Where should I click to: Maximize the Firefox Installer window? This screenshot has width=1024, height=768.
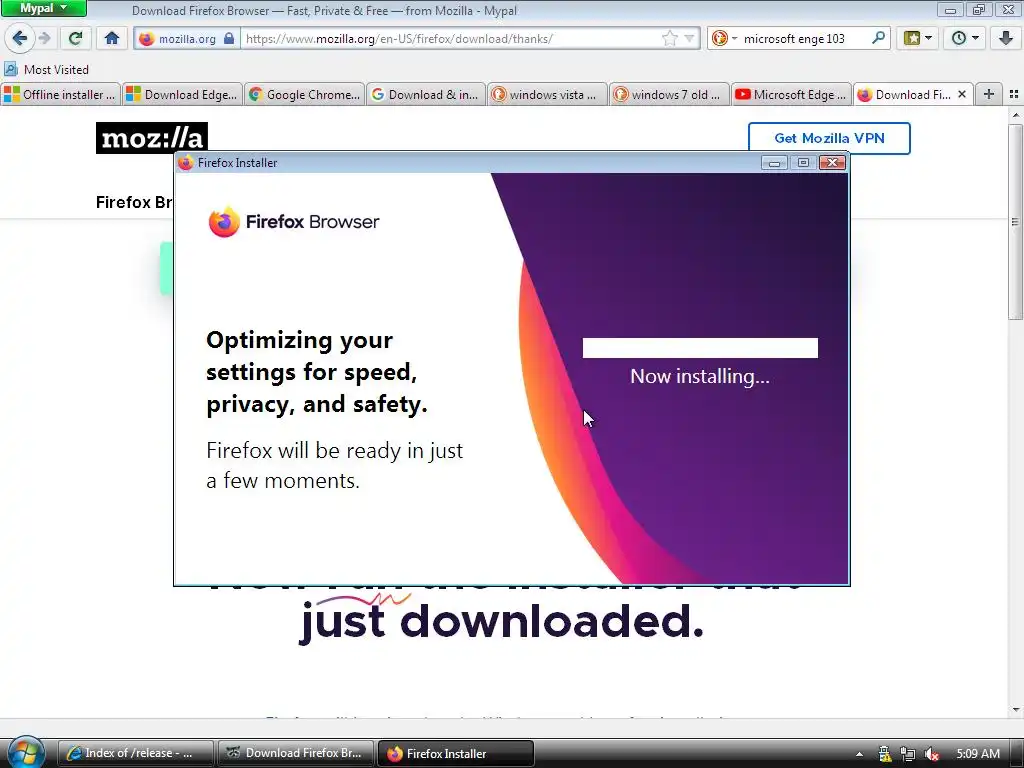[803, 163]
